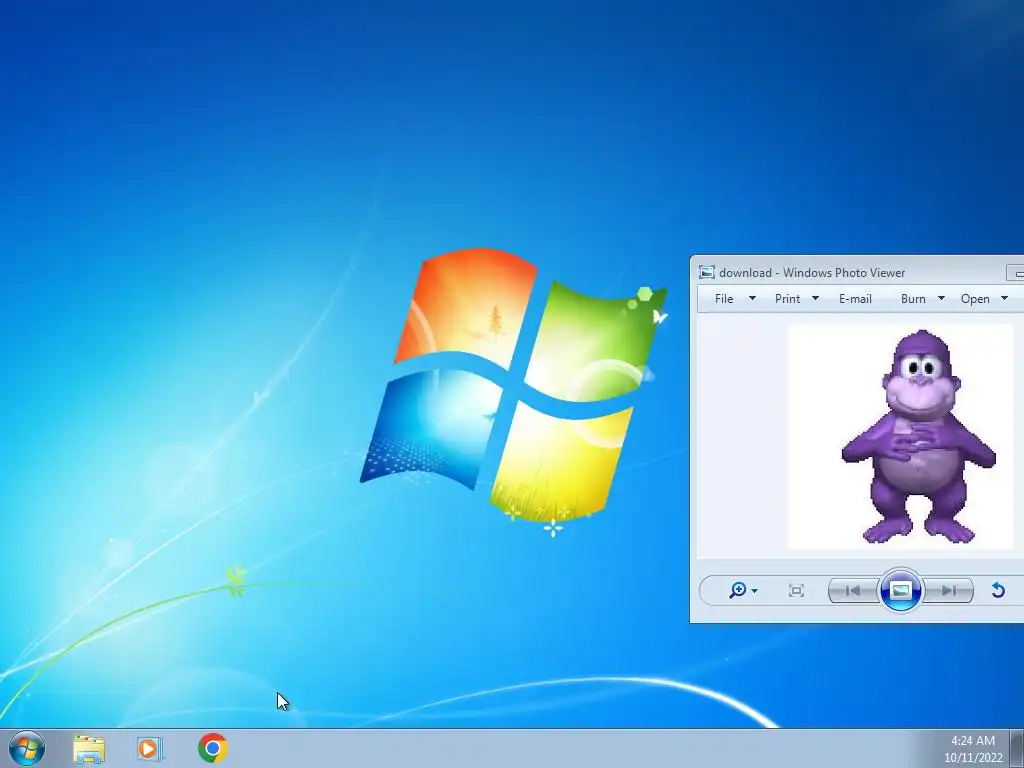Open Windows Media Player from taskbar

click(x=150, y=748)
